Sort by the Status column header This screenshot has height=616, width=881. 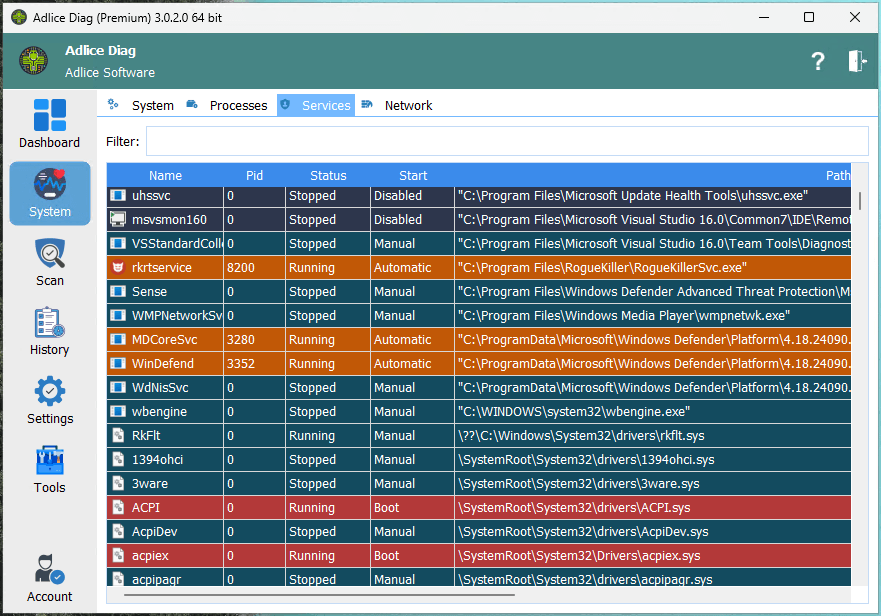[327, 175]
